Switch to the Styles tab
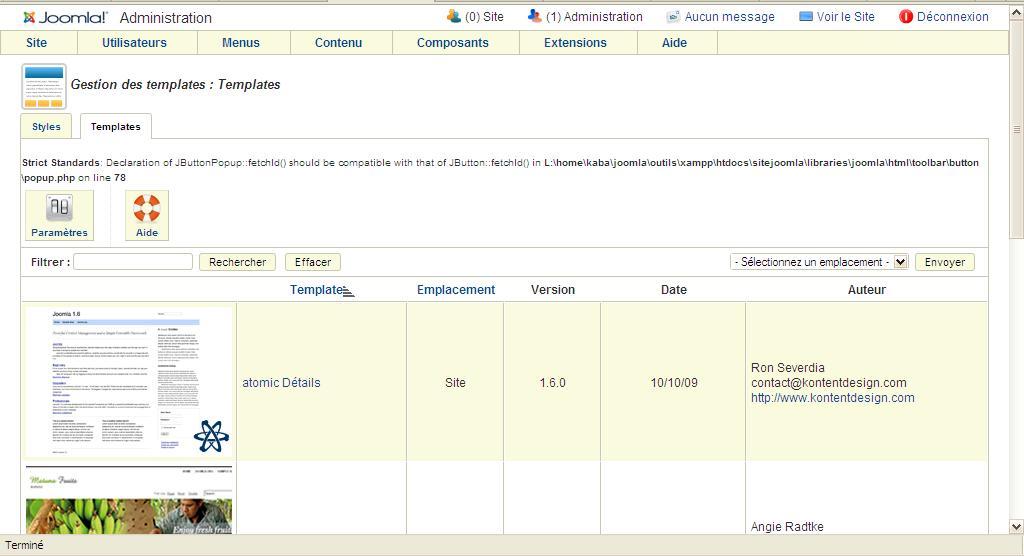The image size is (1024, 556). point(46,127)
